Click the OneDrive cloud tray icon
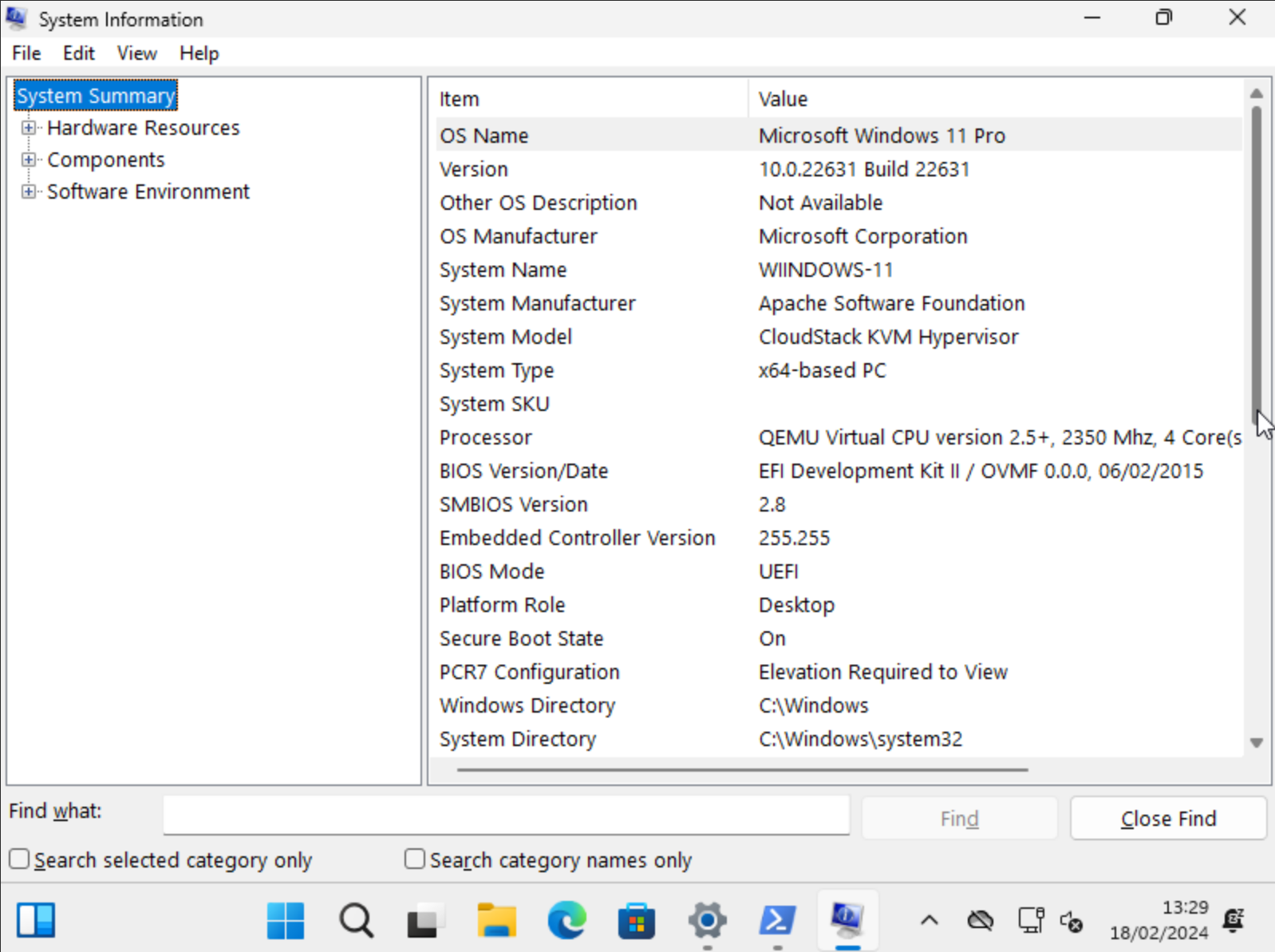The height and width of the screenshot is (952, 1275). (980, 921)
